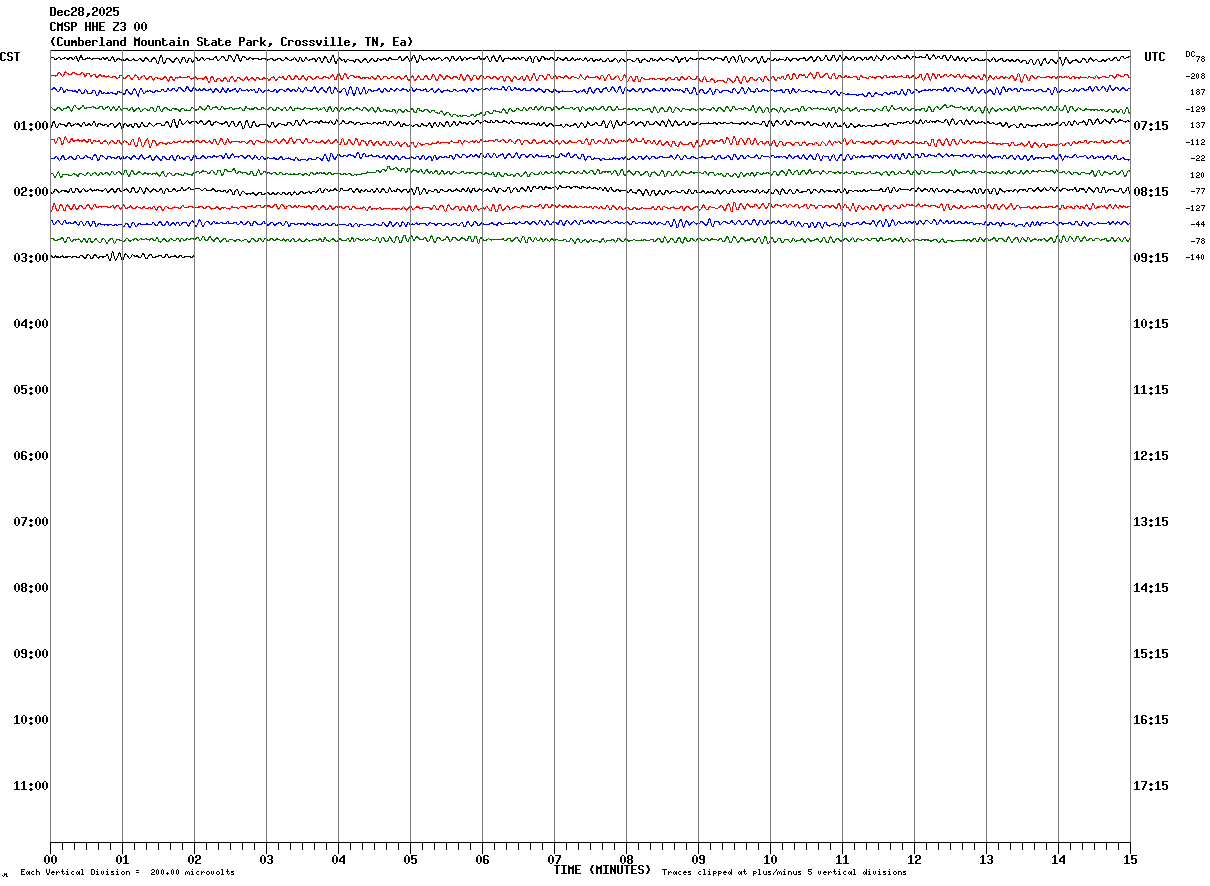Click DC offset value -22
Screen dimensions: 1210x886
coord(1197,158)
